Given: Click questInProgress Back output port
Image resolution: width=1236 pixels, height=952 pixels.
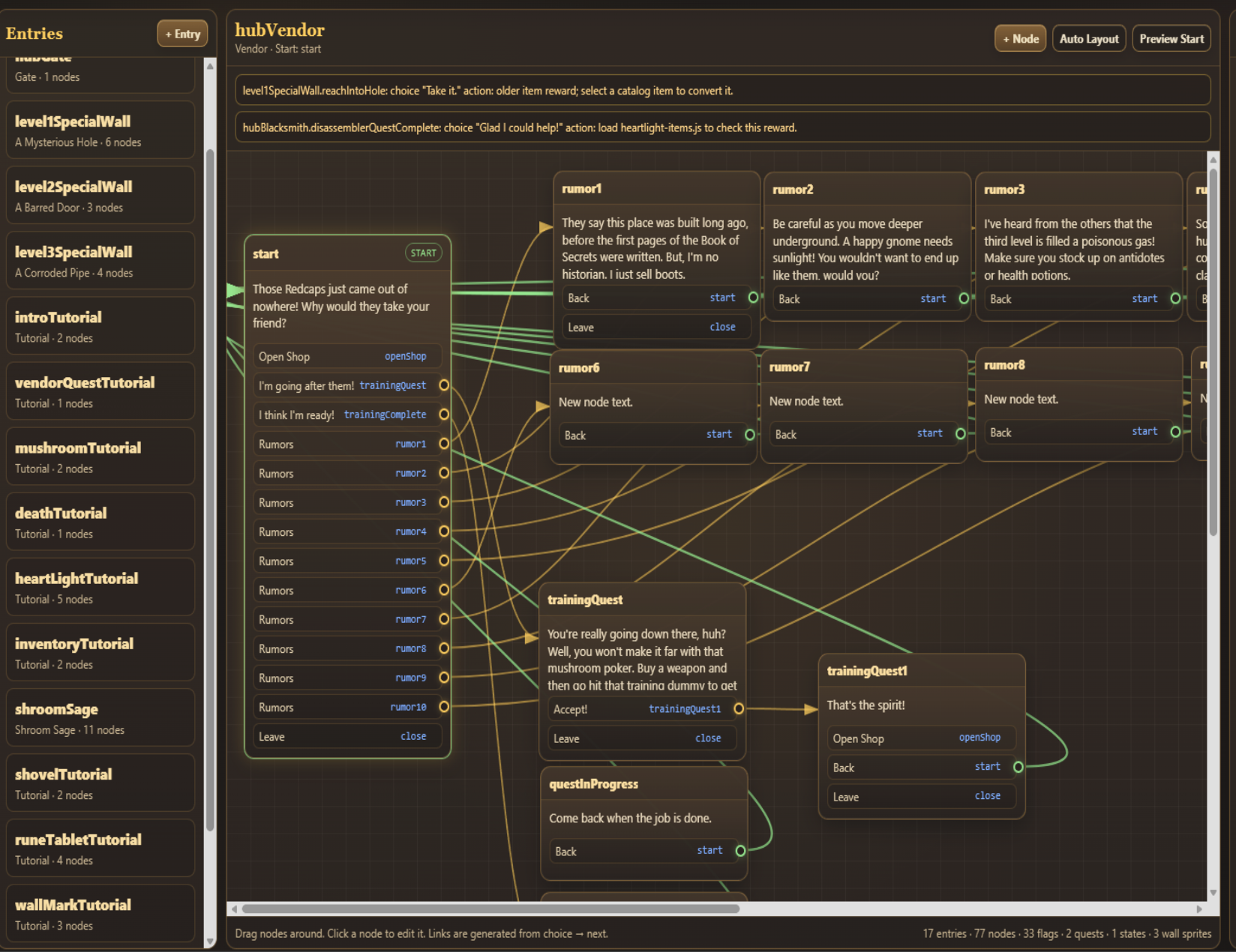Looking at the screenshot, I should (740, 851).
